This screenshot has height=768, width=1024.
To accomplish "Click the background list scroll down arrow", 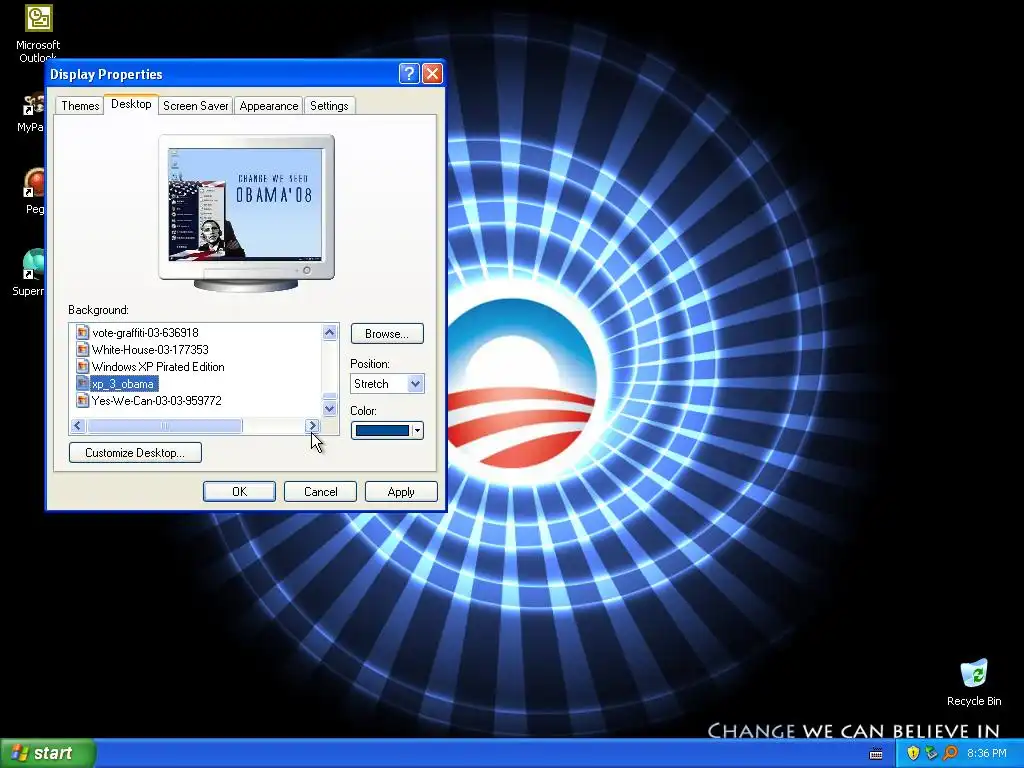I will click(330, 409).
